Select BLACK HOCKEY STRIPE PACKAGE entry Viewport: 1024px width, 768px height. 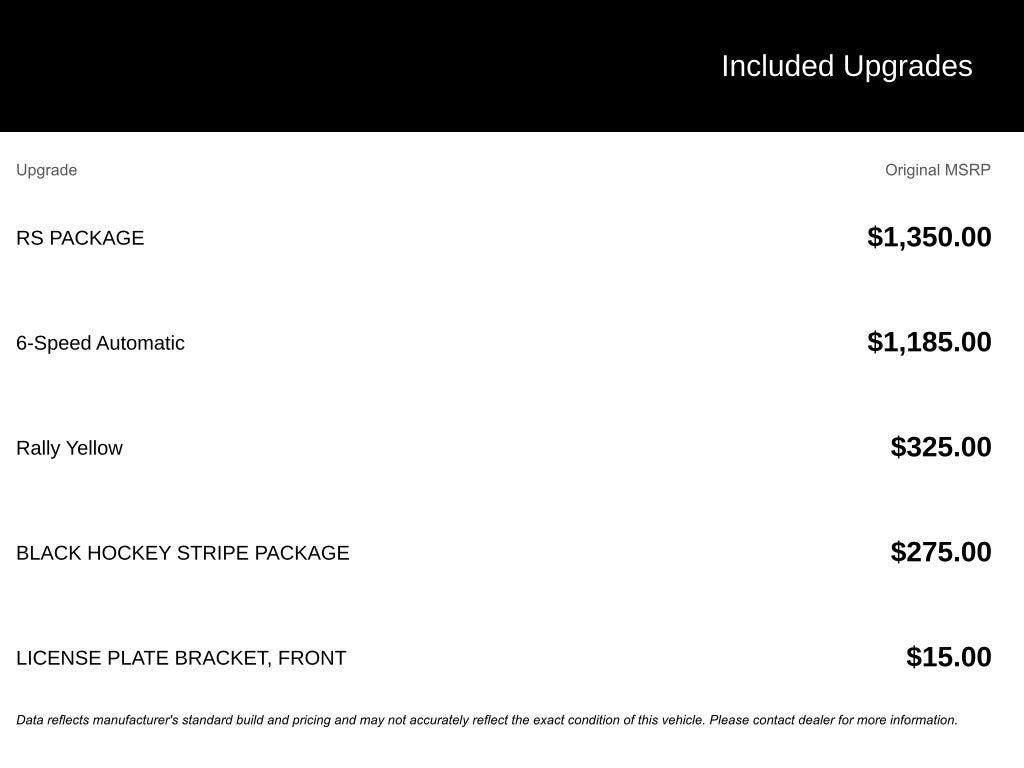pos(183,553)
